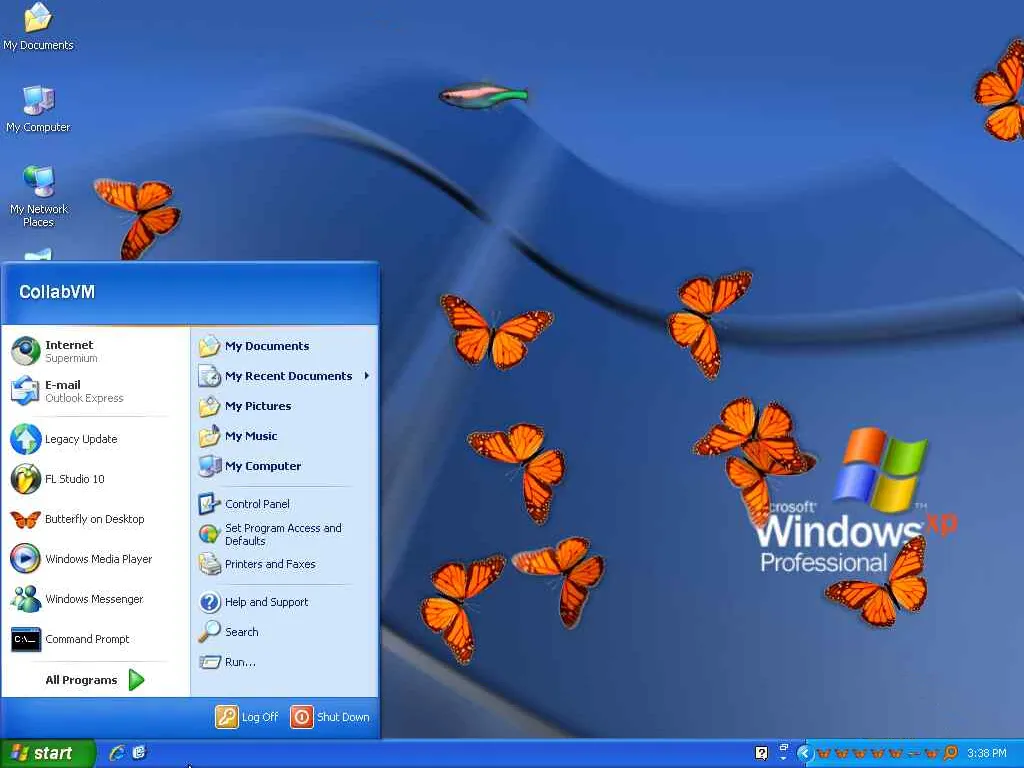This screenshot has width=1024, height=768.
Task: Expand My Recent Documents submenu
Action: click(x=285, y=376)
